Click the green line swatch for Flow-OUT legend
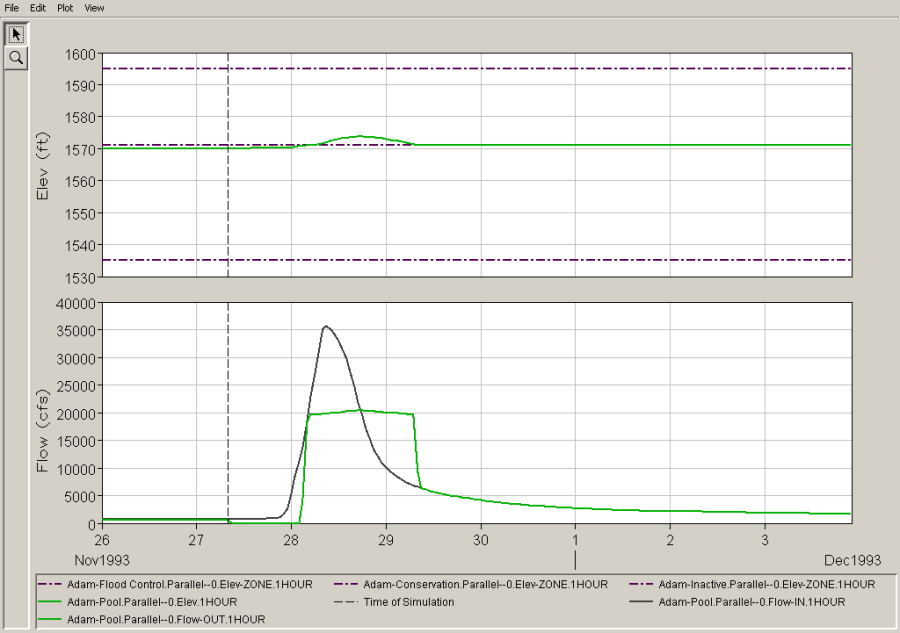 pos(49,619)
